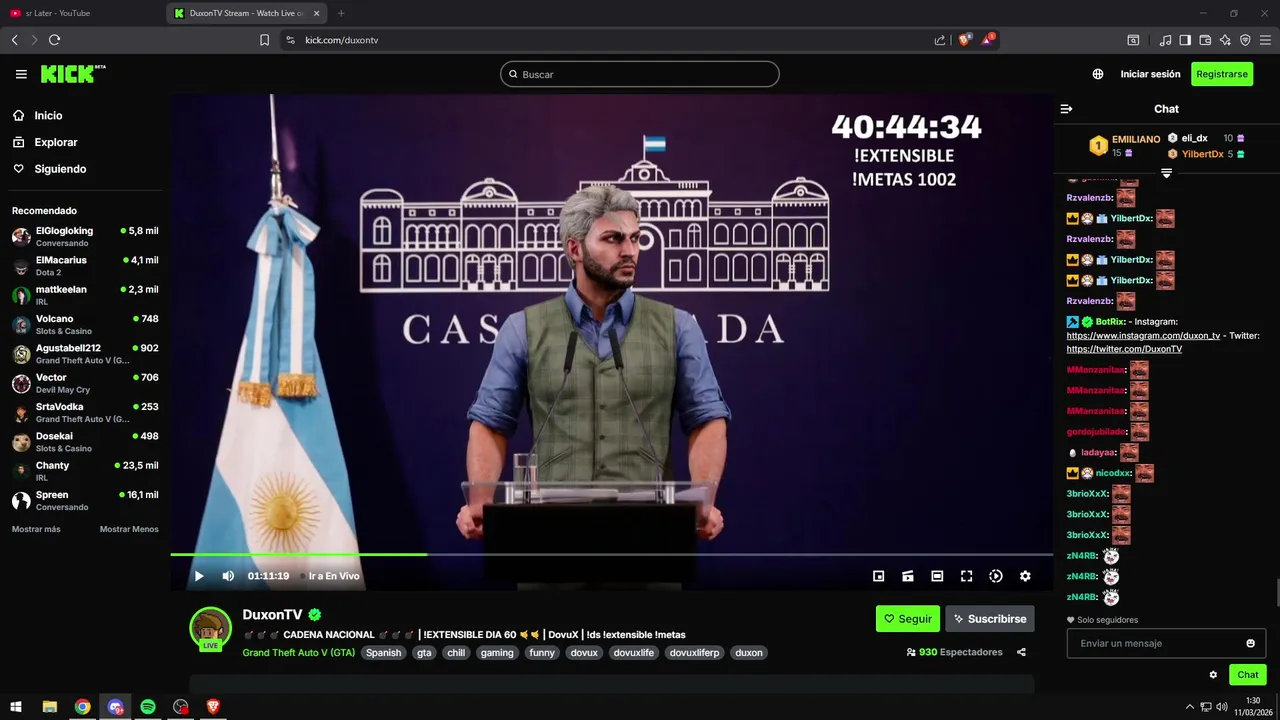Select the Spanish tag

pos(383,653)
